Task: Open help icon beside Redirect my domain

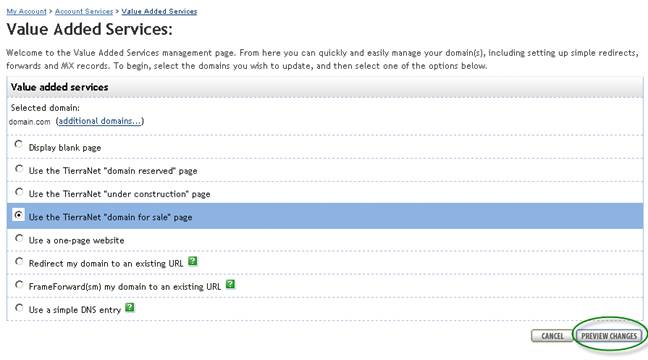Action: pyautogui.click(x=193, y=261)
